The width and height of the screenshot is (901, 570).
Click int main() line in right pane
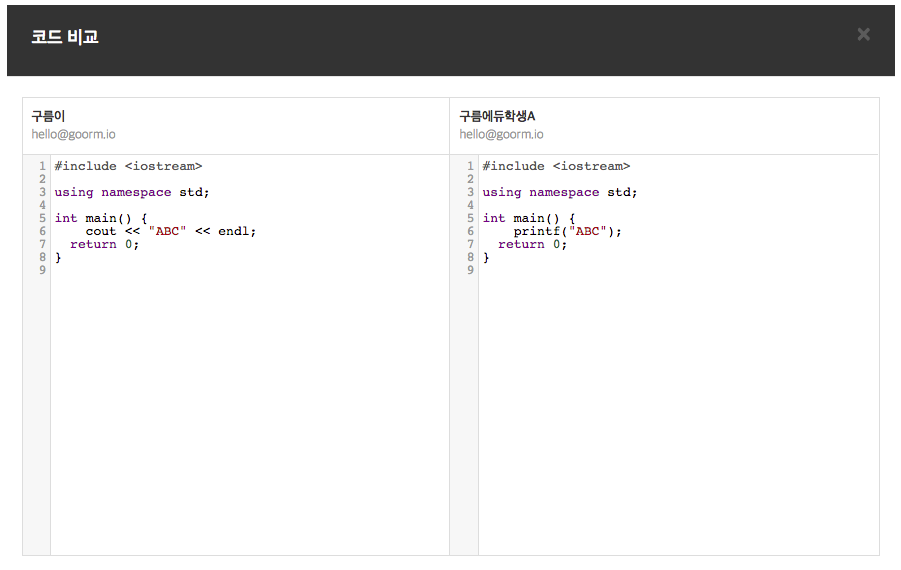coord(529,218)
